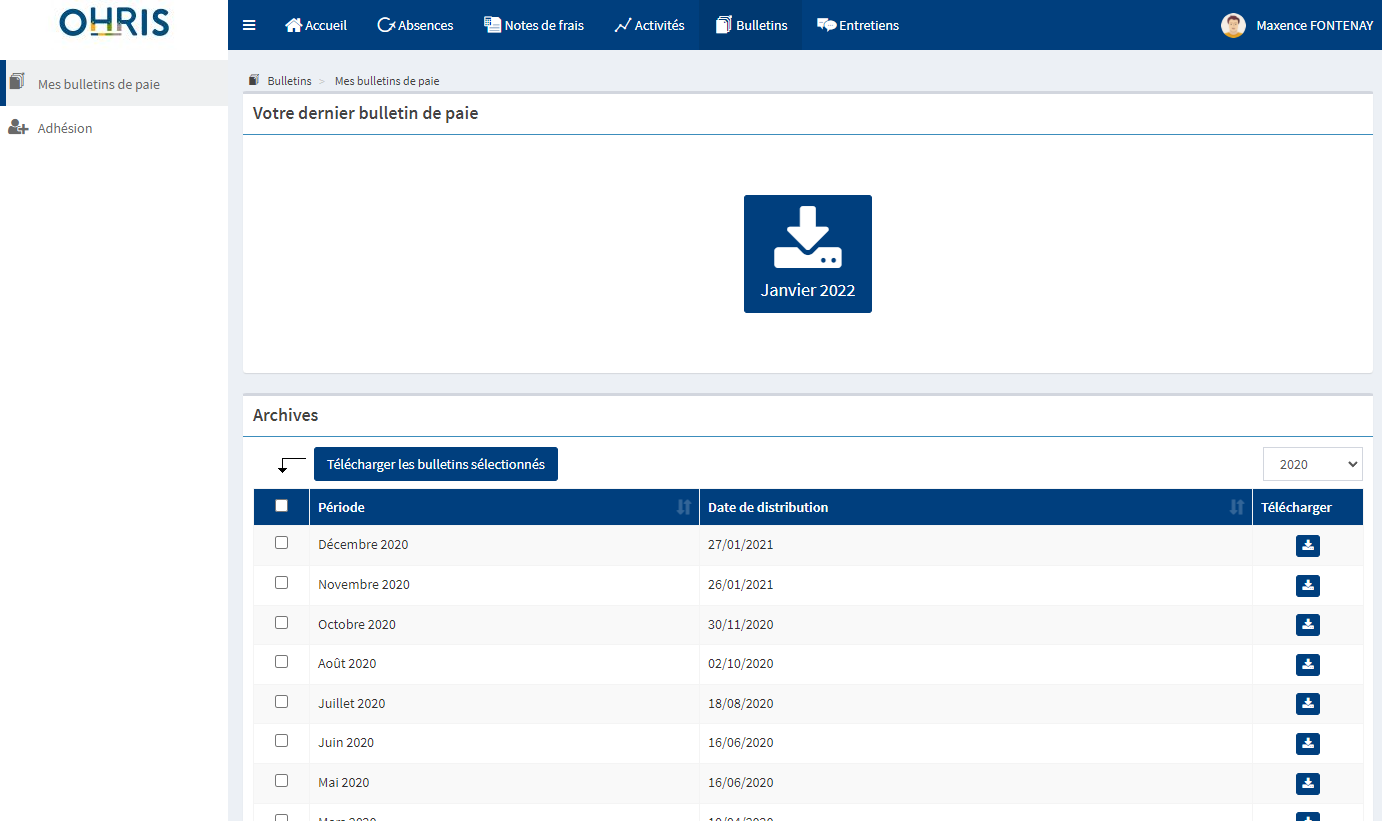1382x821 pixels.
Task: Select the Août 2020 checkbox
Action: pyautogui.click(x=281, y=662)
